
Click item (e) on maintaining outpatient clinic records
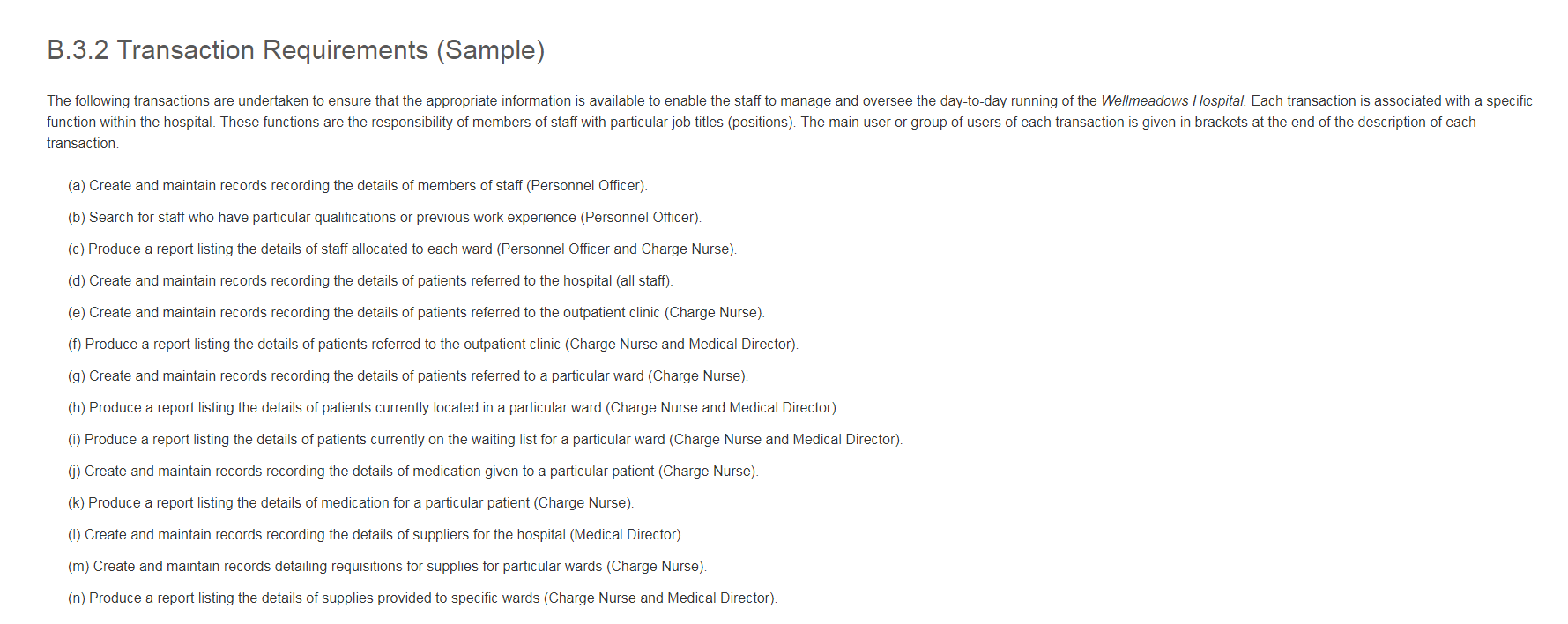[416, 313]
